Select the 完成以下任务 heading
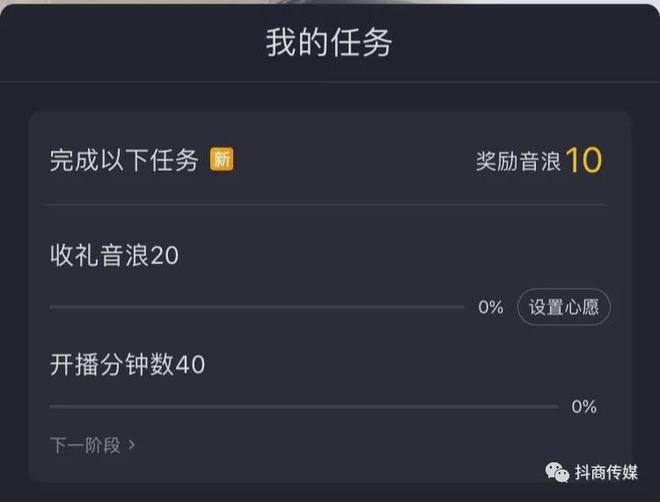Screen dimensions: 660x502 [124, 160]
